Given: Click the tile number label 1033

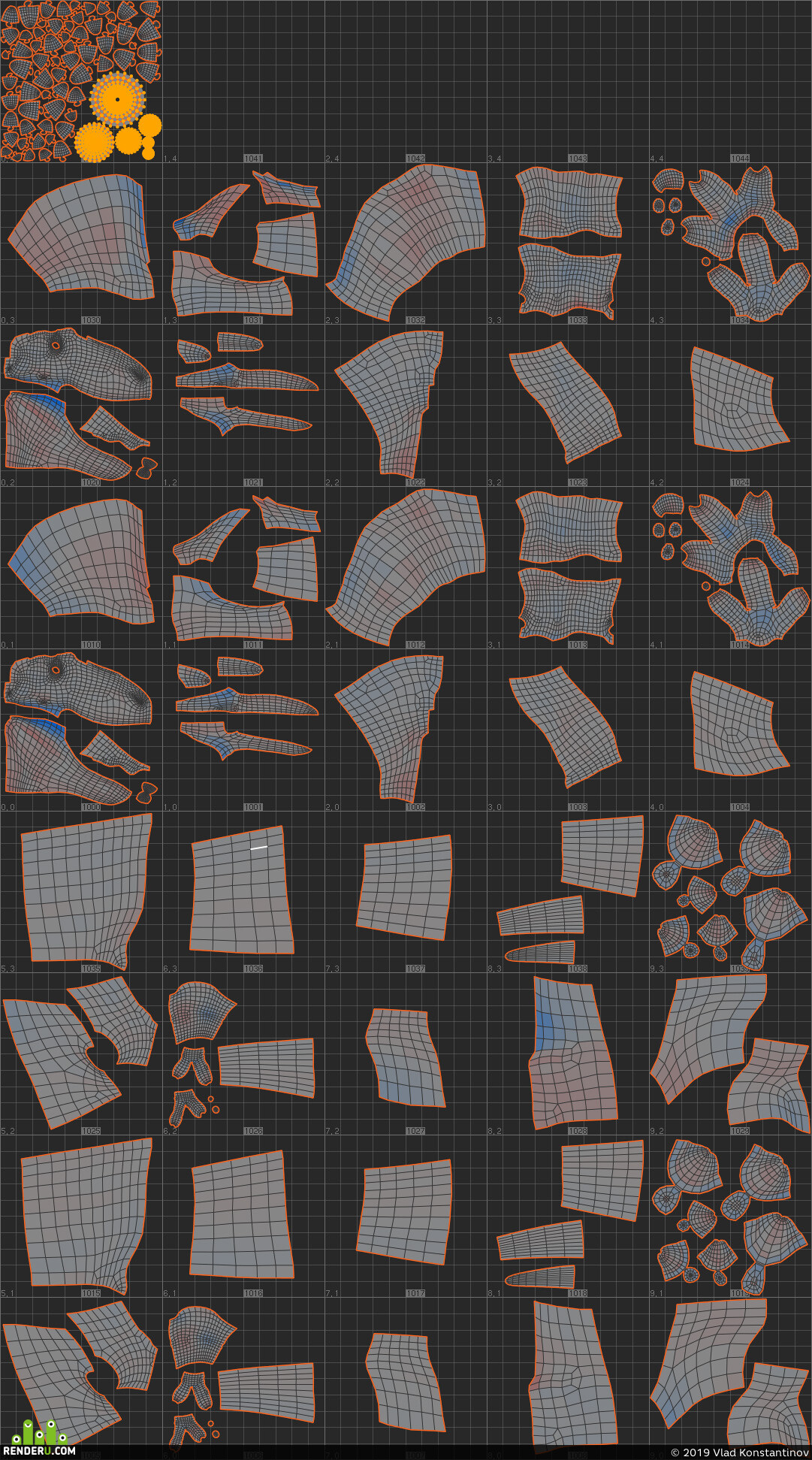Looking at the screenshot, I should tap(578, 321).
